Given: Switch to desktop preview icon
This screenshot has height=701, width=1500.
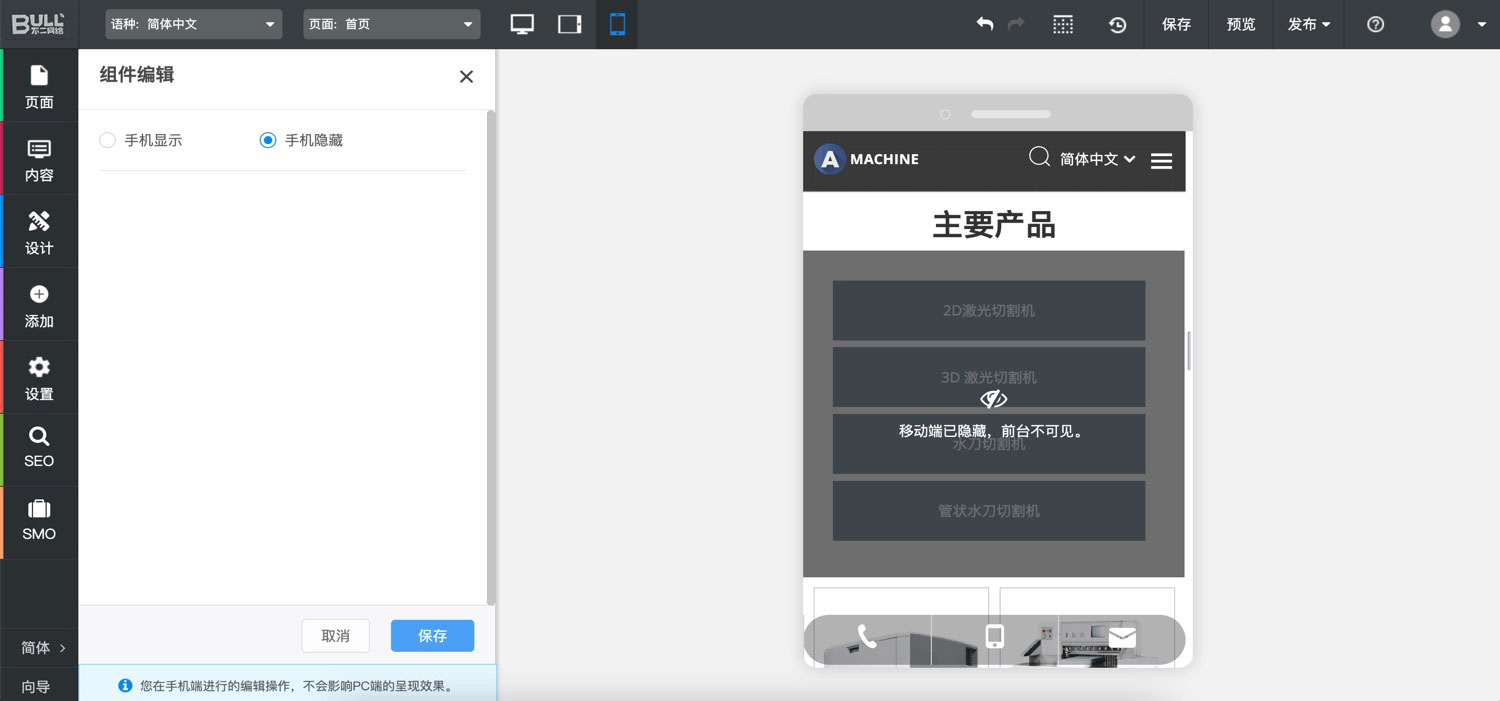Looking at the screenshot, I should (522, 24).
